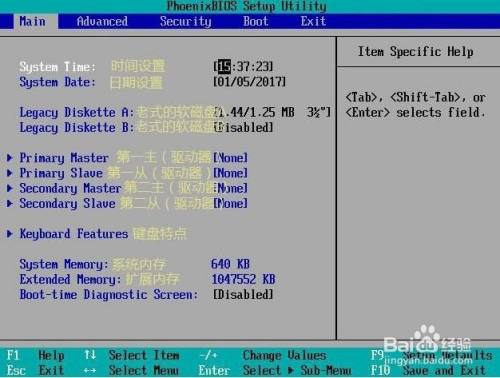Viewport: 500px width, 378px height.
Task: Click the System Memory label
Action: [x=64, y=264]
